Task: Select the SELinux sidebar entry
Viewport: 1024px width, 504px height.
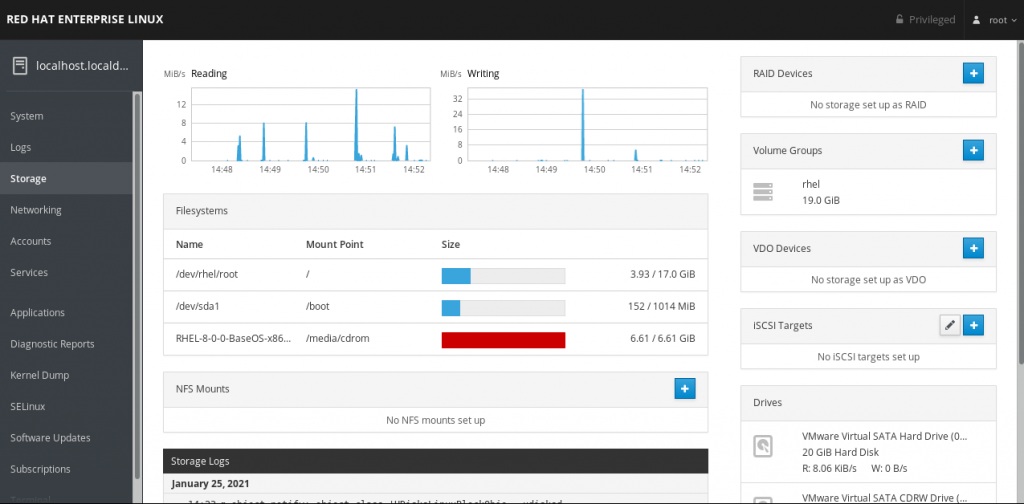Action: (28, 407)
